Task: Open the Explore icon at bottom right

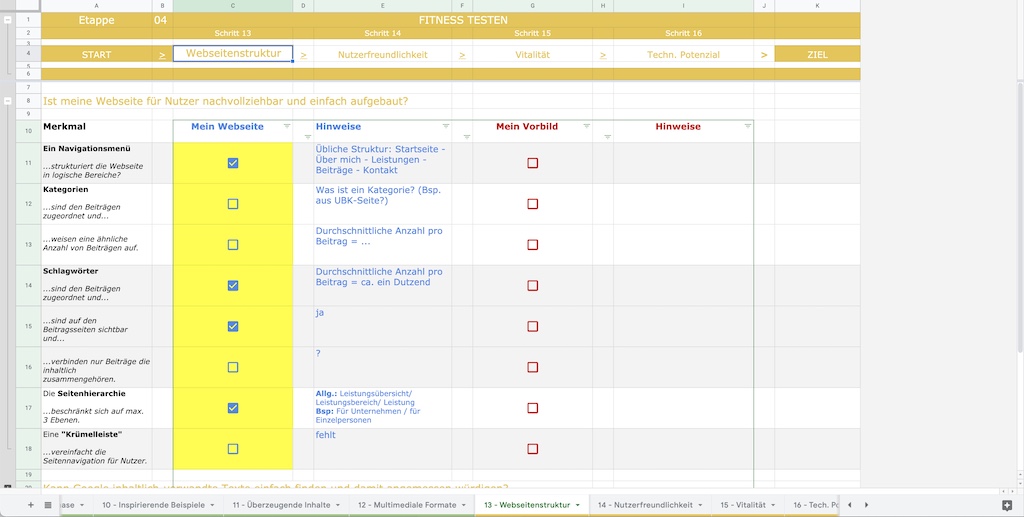Action: click(1006, 505)
